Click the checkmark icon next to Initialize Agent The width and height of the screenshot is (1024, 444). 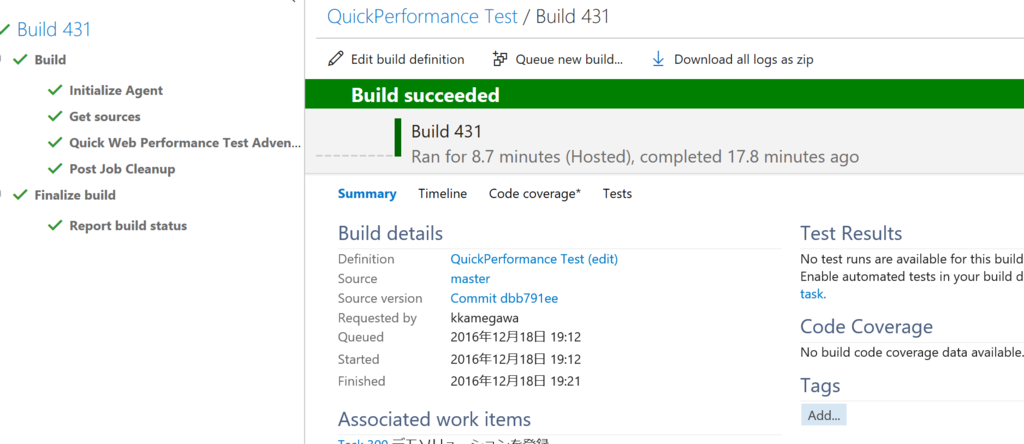coord(55,90)
